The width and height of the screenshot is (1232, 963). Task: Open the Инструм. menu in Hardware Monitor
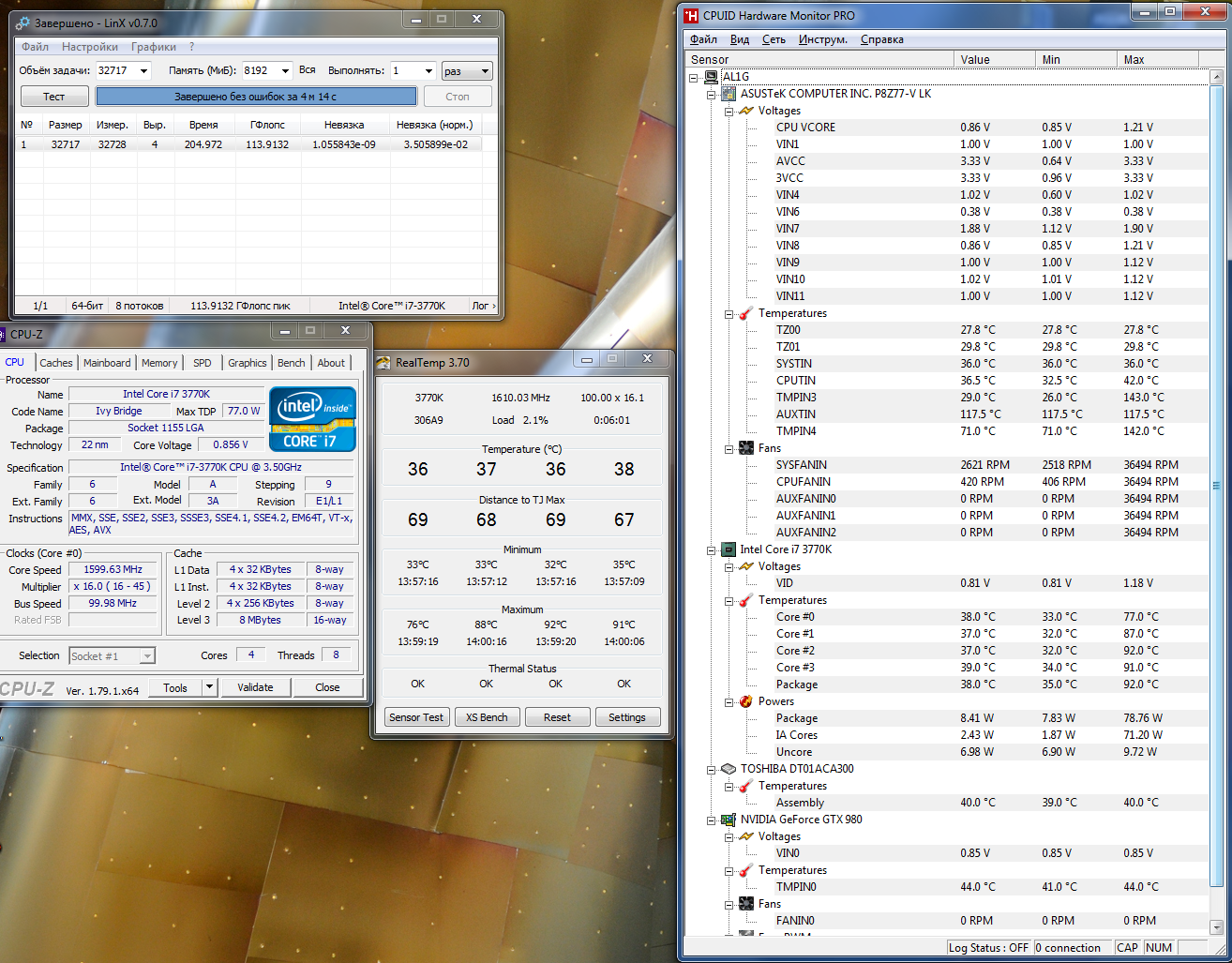(x=823, y=39)
